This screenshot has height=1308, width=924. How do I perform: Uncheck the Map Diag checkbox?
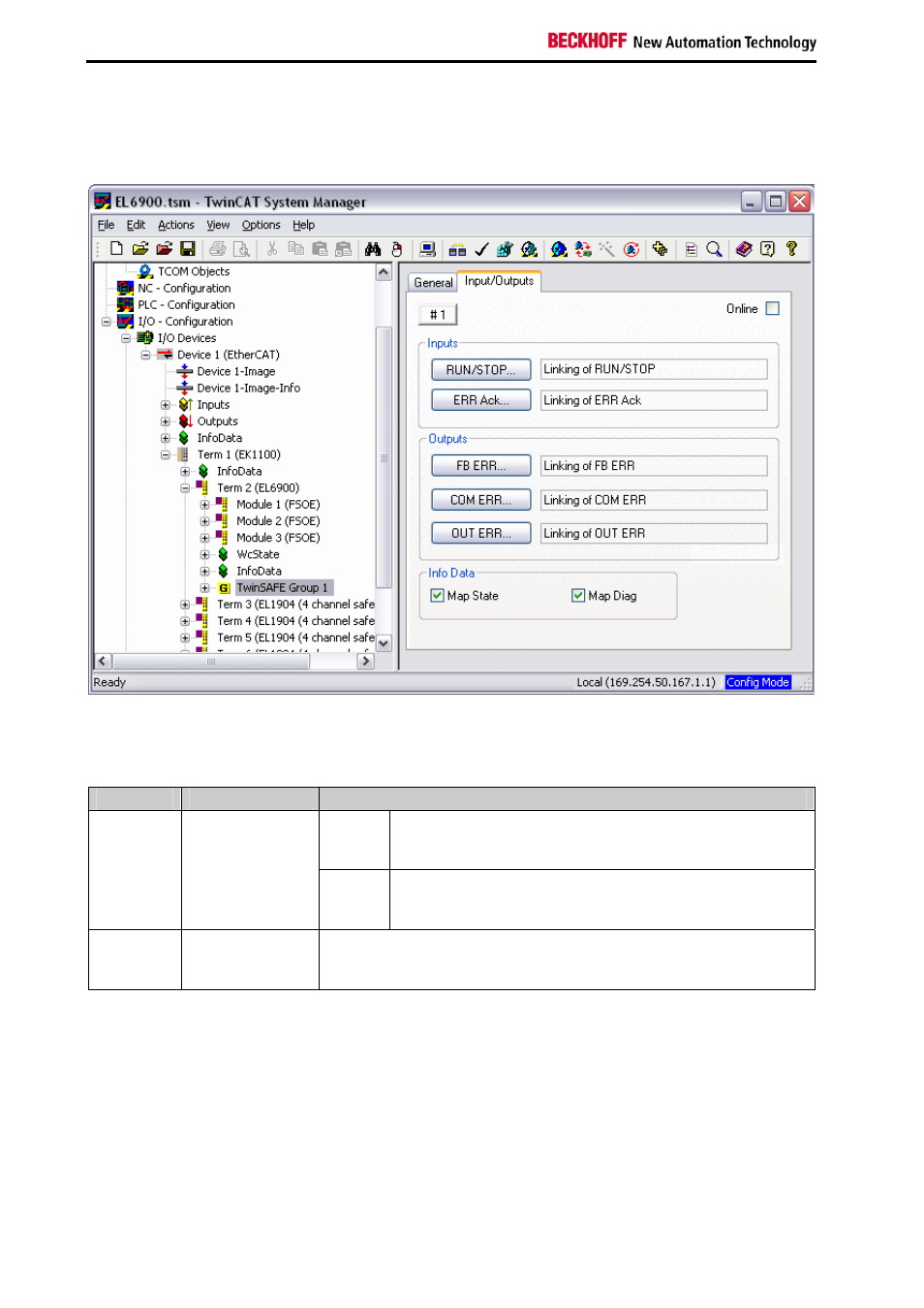pyautogui.click(x=578, y=596)
